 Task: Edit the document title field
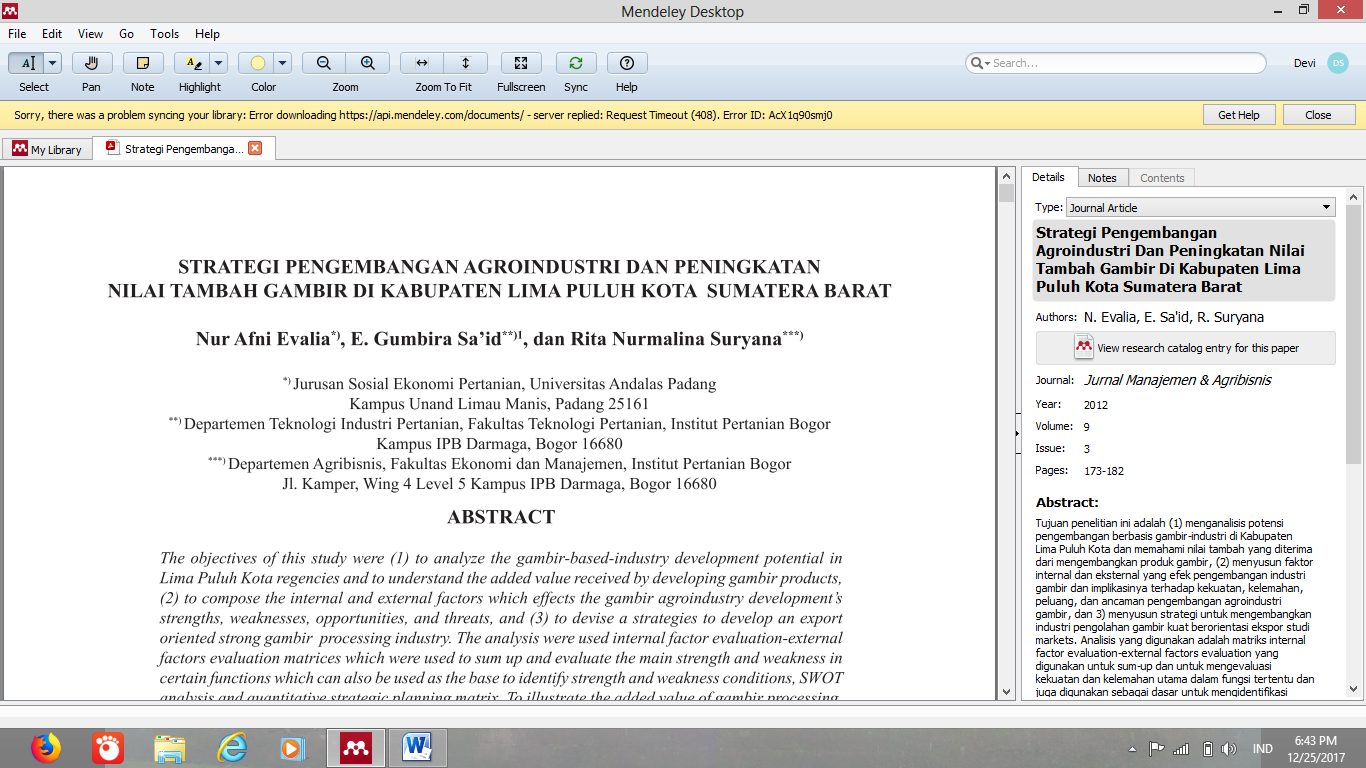(1184, 260)
